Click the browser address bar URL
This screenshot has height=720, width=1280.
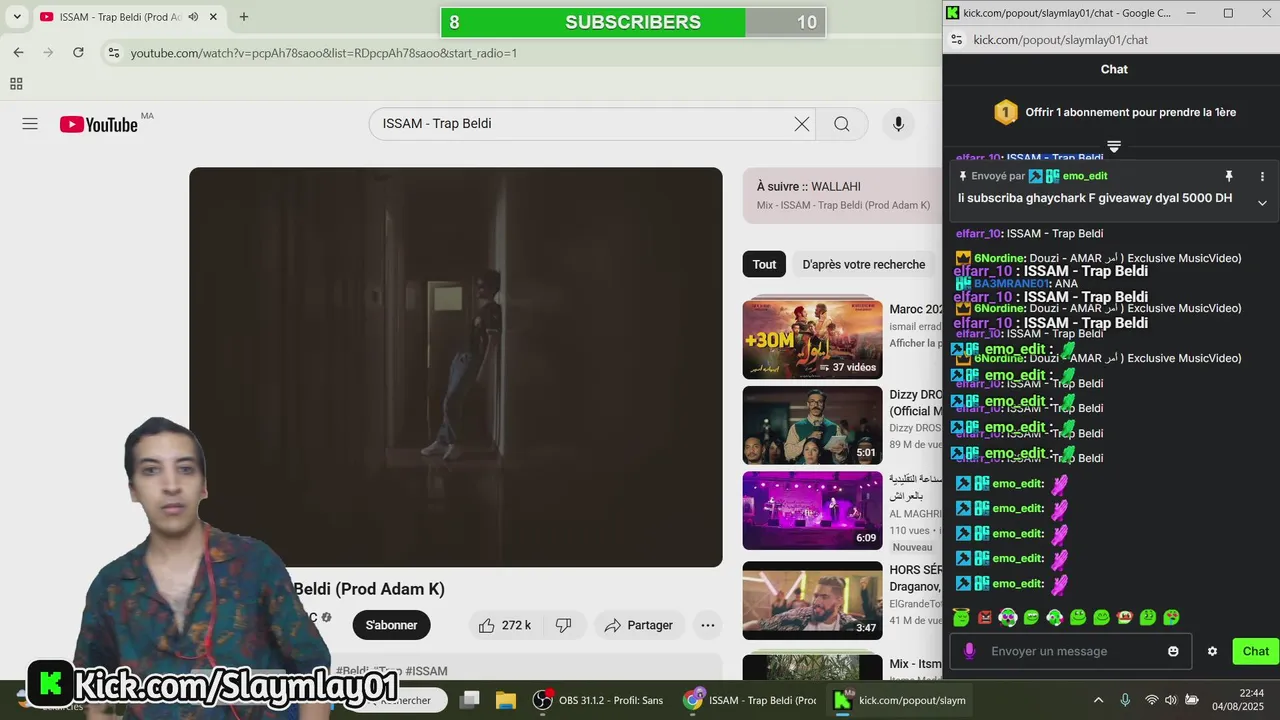click(x=324, y=53)
